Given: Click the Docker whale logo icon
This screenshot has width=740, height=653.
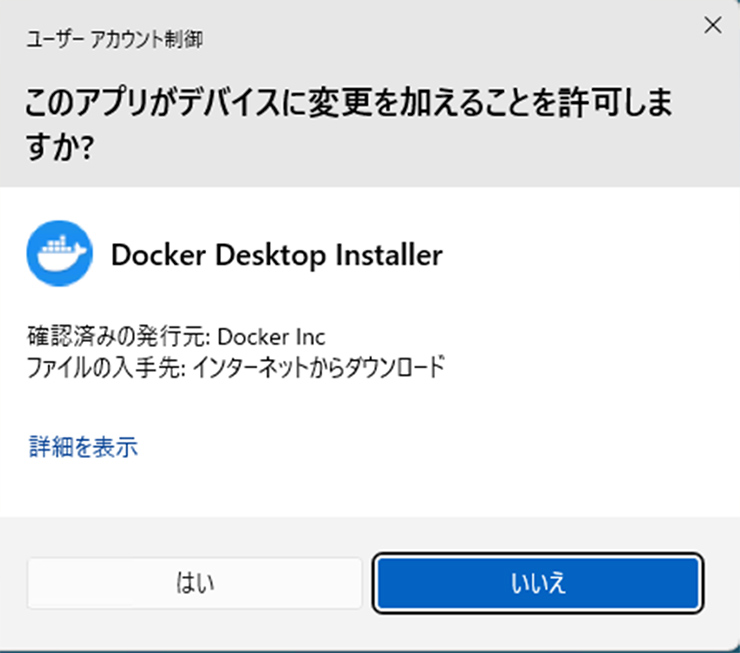Looking at the screenshot, I should click(59, 255).
